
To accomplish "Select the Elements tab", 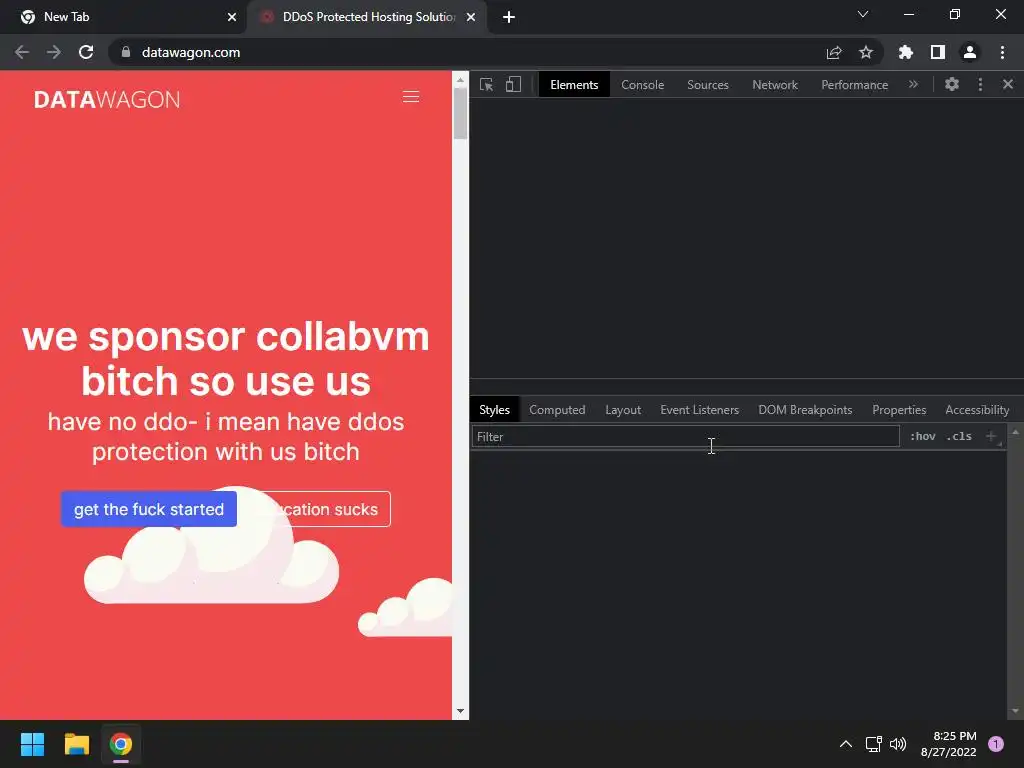I will coord(574,85).
